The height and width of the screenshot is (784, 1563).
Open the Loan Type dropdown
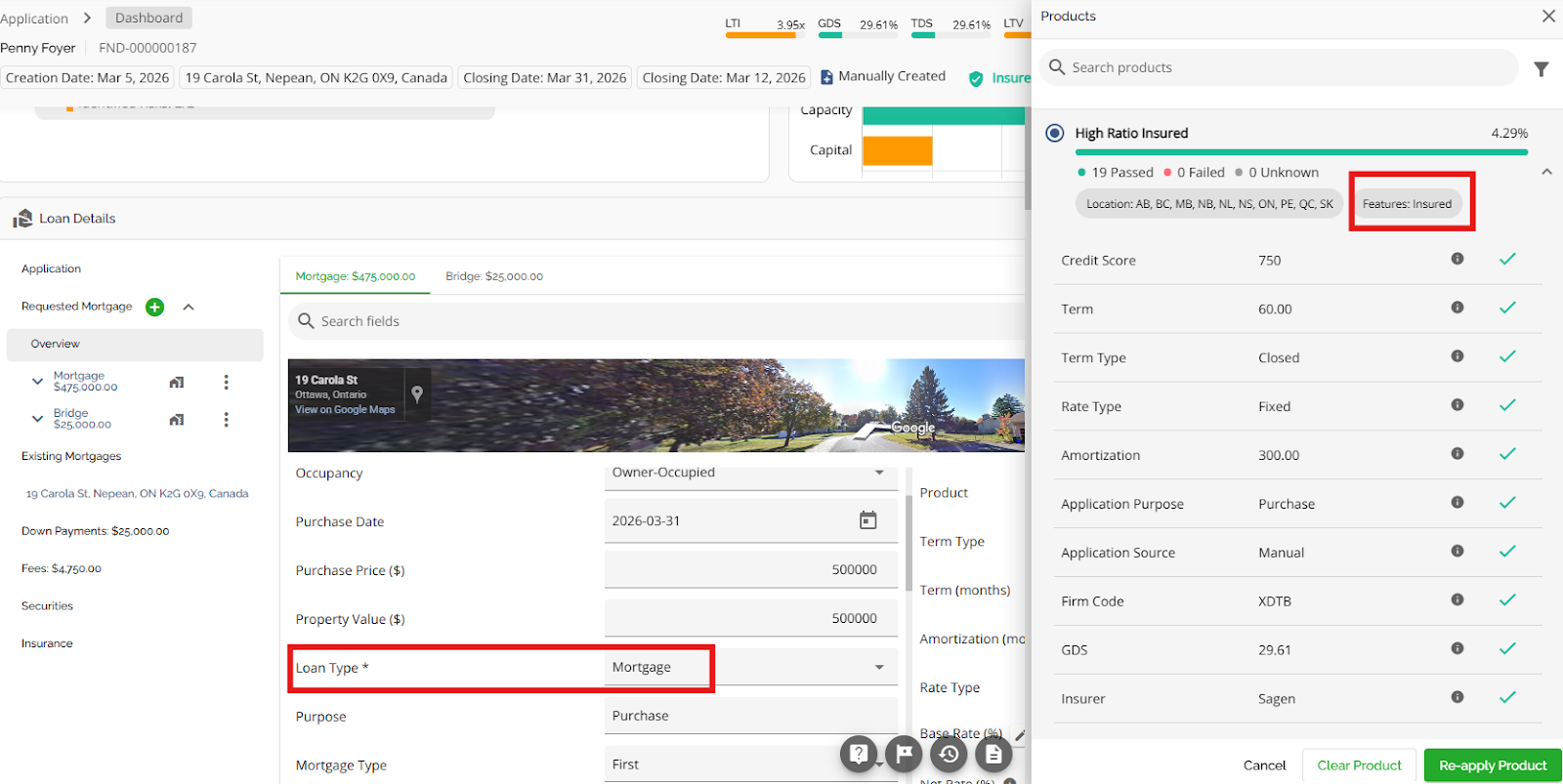(878, 667)
